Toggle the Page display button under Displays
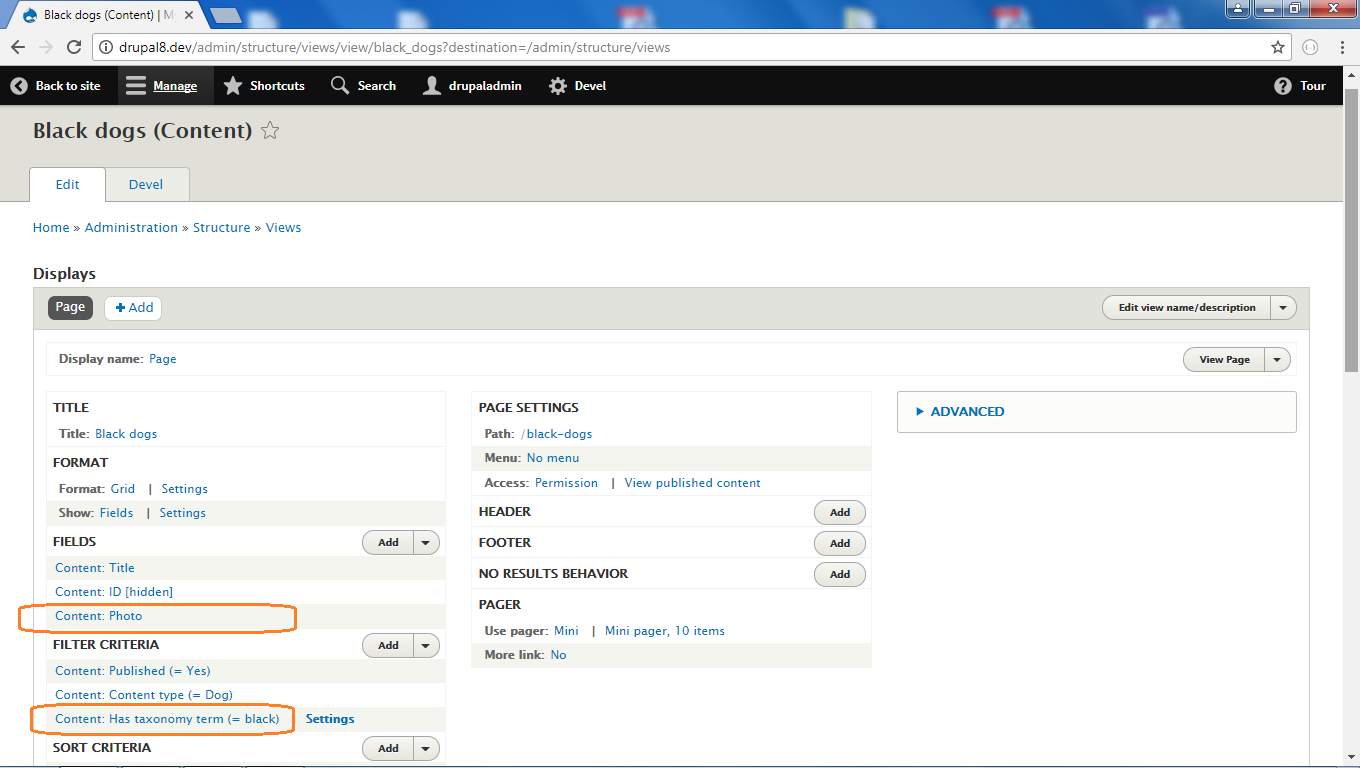 pyautogui.click(x=69, y=307)
